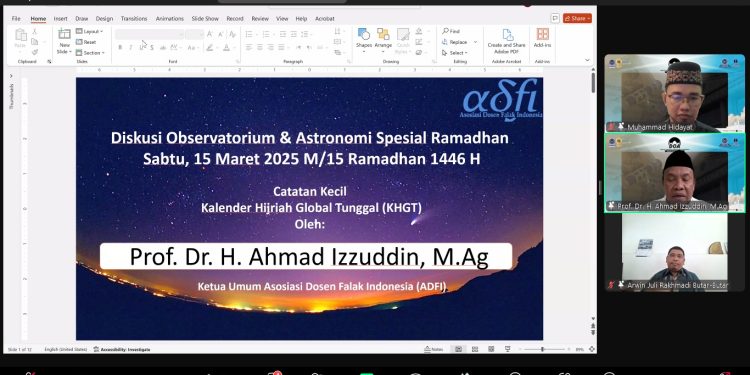Increase list indent level icon
Screen dimensions: 750x375
[x=293, y=34]
